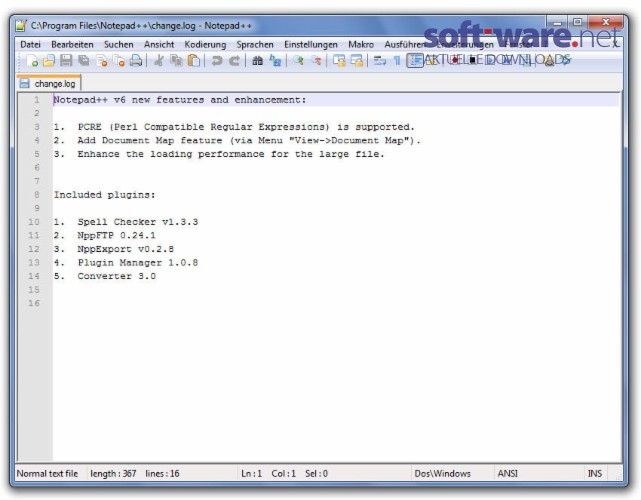Open the Datei menu
Image resolution: width=641 pixels, height=500 pixels.
[x=30, y=44]
